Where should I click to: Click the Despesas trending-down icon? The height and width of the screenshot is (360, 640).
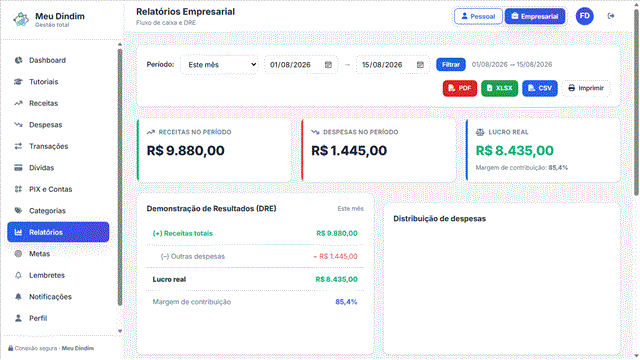pos(18,124)
